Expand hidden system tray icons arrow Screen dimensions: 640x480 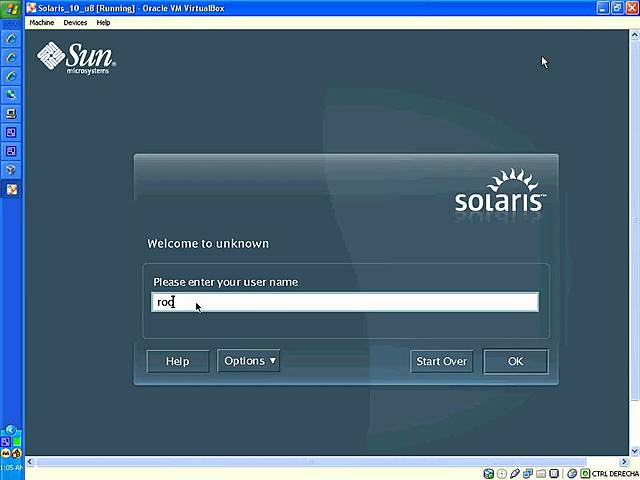click(11, 429)
